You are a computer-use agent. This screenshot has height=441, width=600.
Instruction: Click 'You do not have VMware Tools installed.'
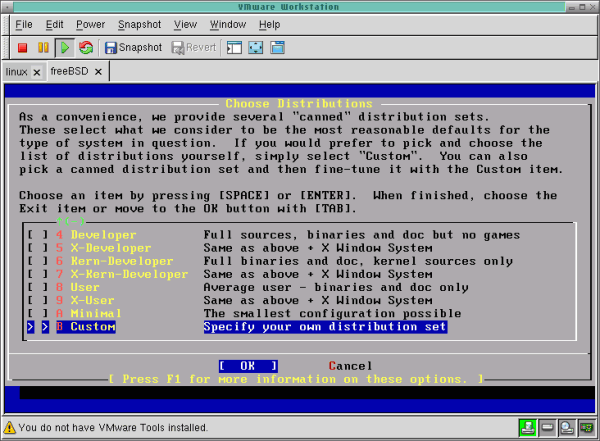pos(113,428)
